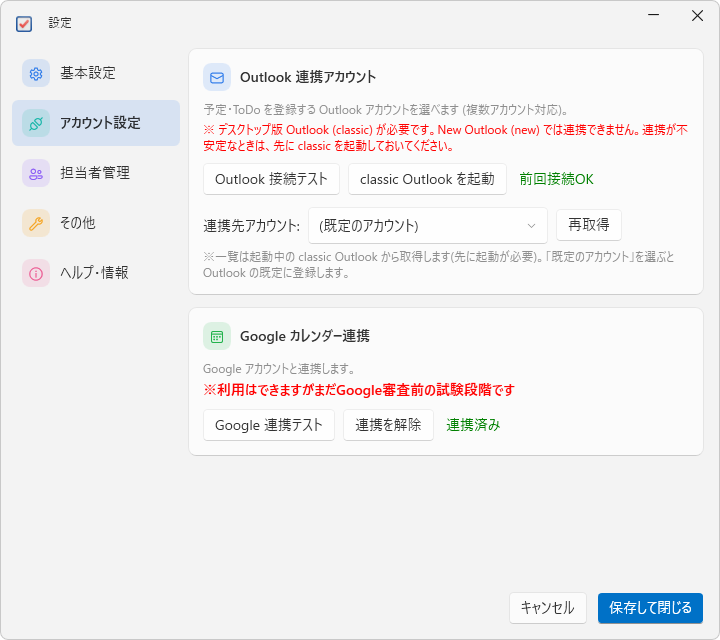720x640 pixels.
Task: Click the plug icon beside アカウント設定
Action: (36, 123)
